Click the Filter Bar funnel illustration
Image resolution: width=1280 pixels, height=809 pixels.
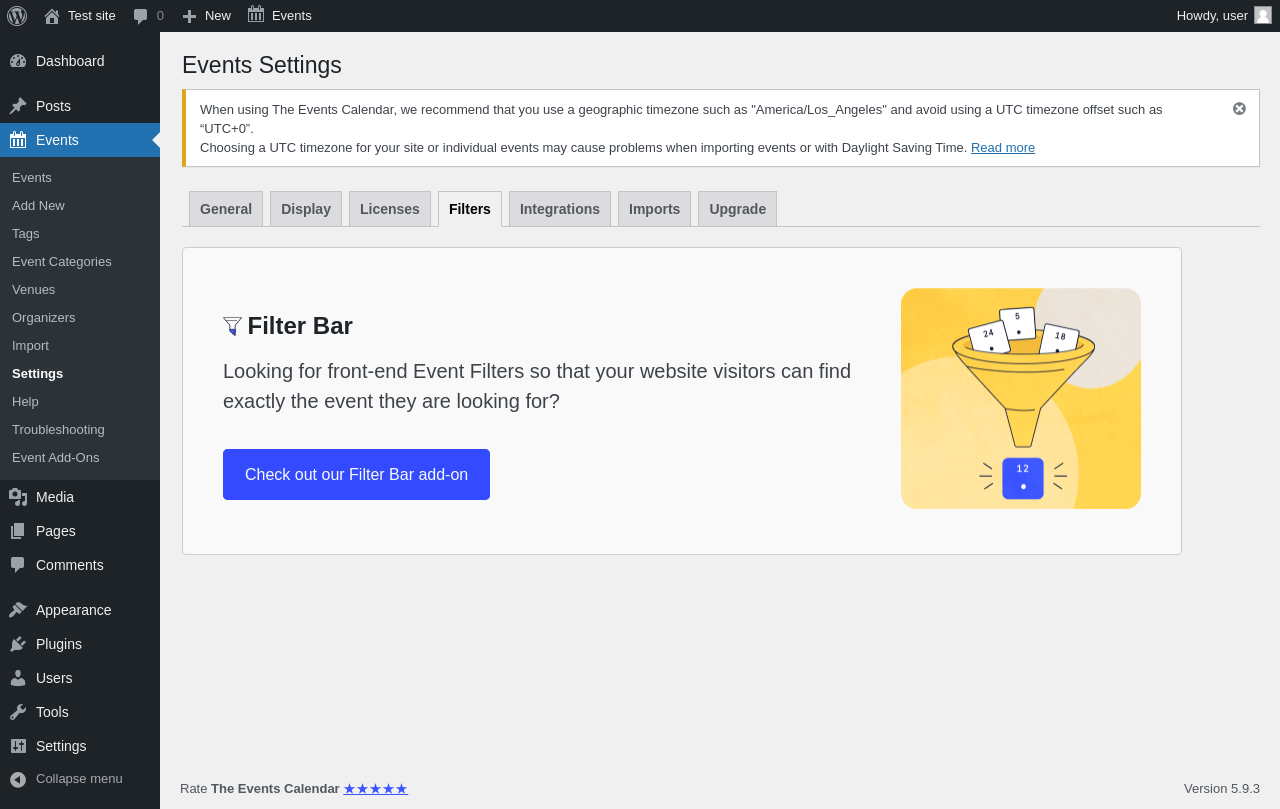1021,399
